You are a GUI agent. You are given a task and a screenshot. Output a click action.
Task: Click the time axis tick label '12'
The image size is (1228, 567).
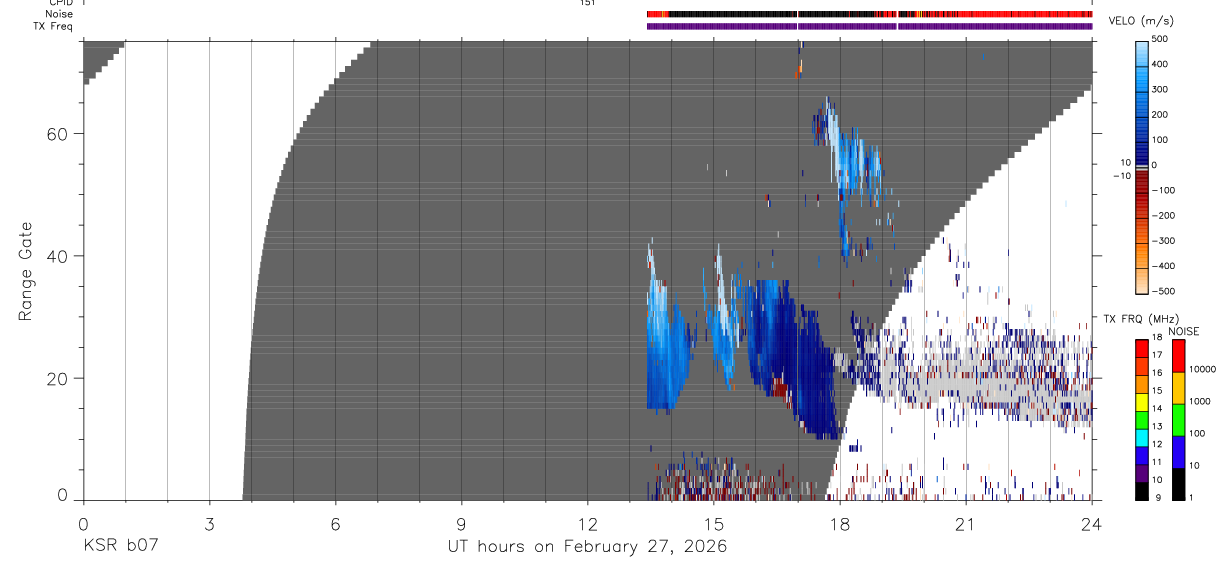click(x=587, y=523)
